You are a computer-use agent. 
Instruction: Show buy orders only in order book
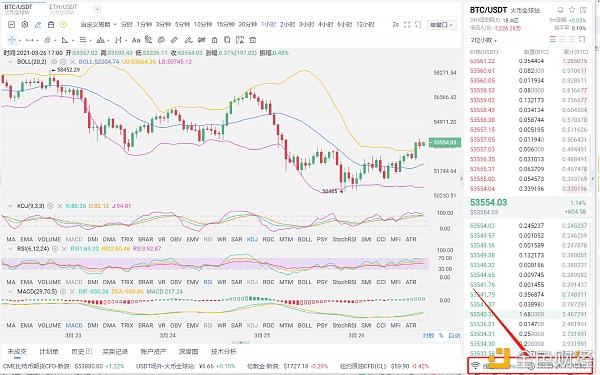562,39
